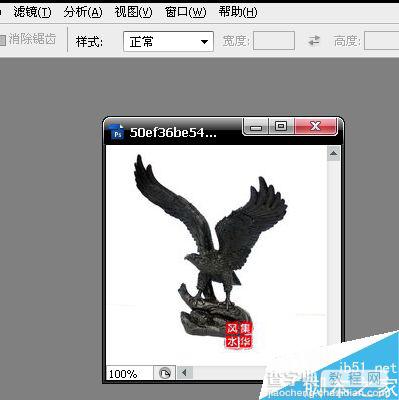The image size is (399, 400).
Task: Open the 分析(A) menu
Action: [83, 12]
